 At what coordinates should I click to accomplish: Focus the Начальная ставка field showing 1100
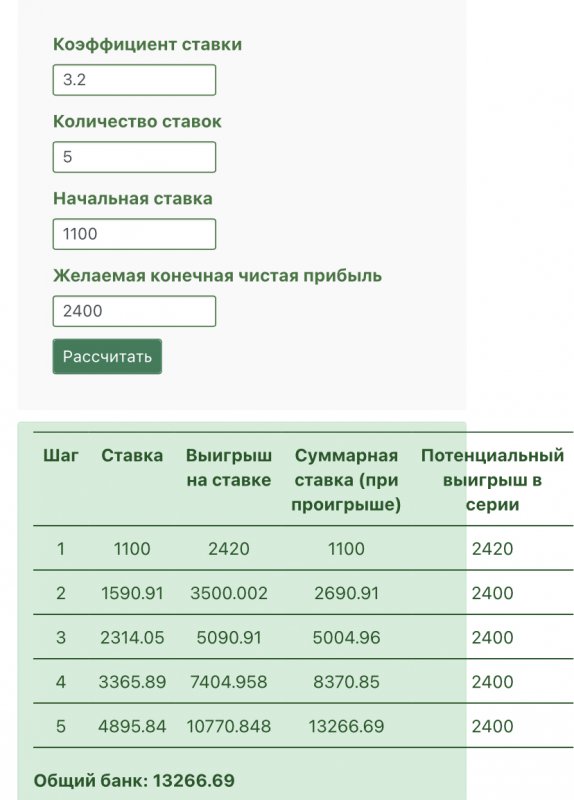(x=134, y=234)
